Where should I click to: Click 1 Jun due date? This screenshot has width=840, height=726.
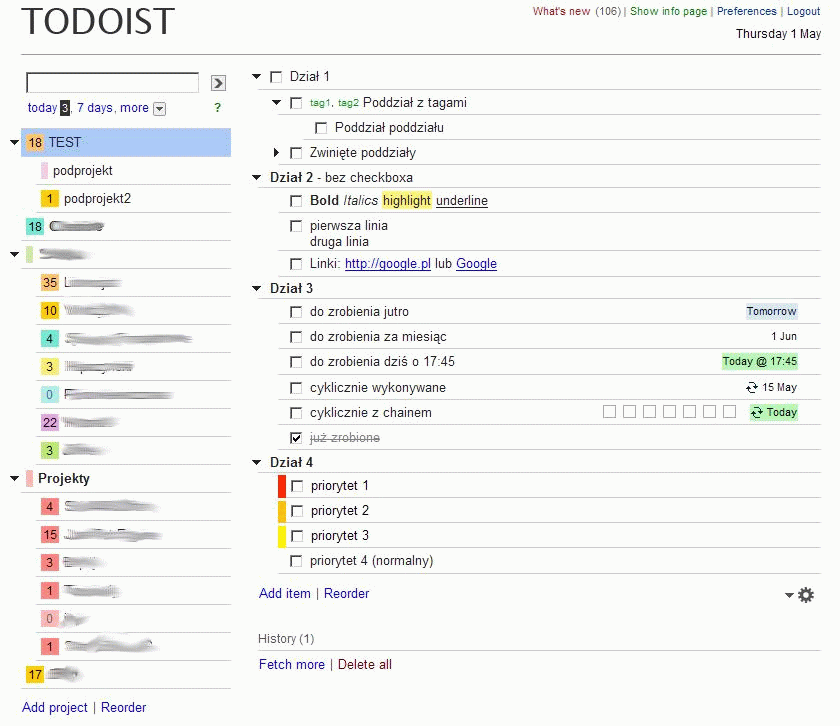(784, 336)
